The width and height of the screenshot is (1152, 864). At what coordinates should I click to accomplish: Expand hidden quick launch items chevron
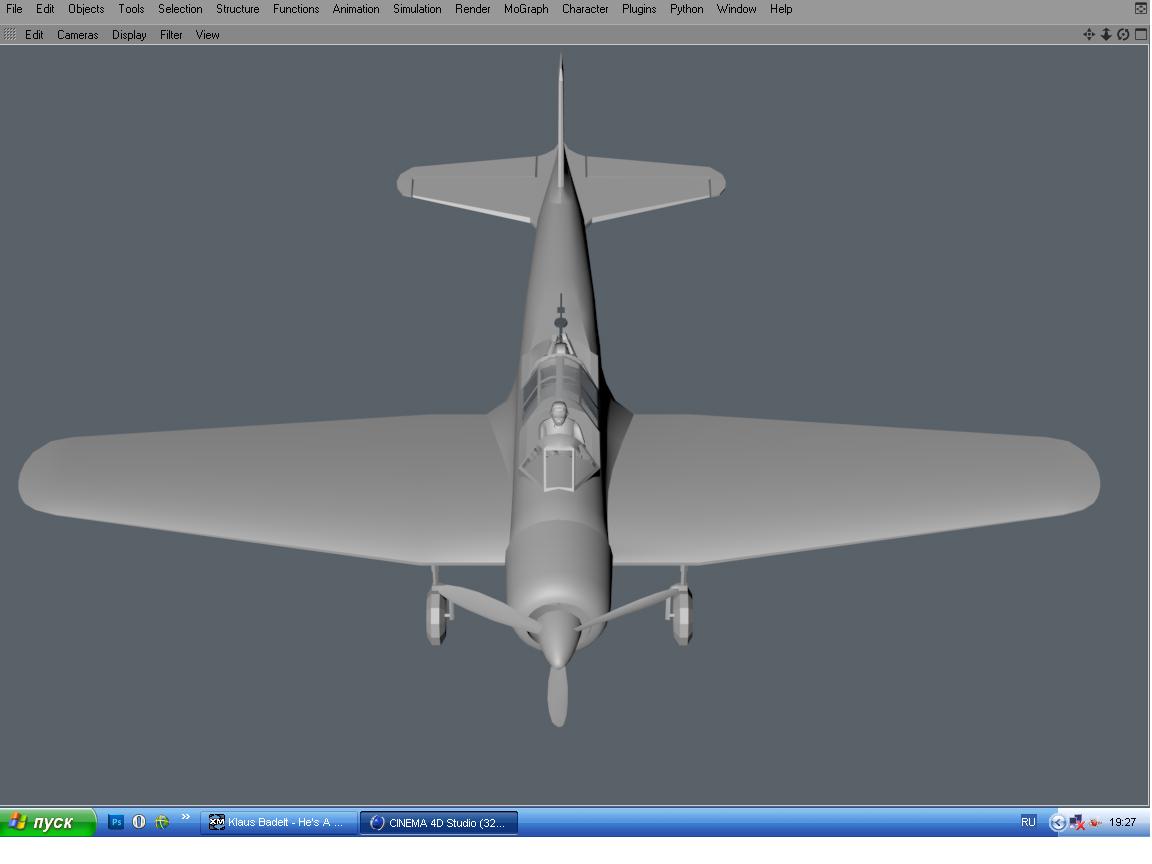(x=185, y=818)
